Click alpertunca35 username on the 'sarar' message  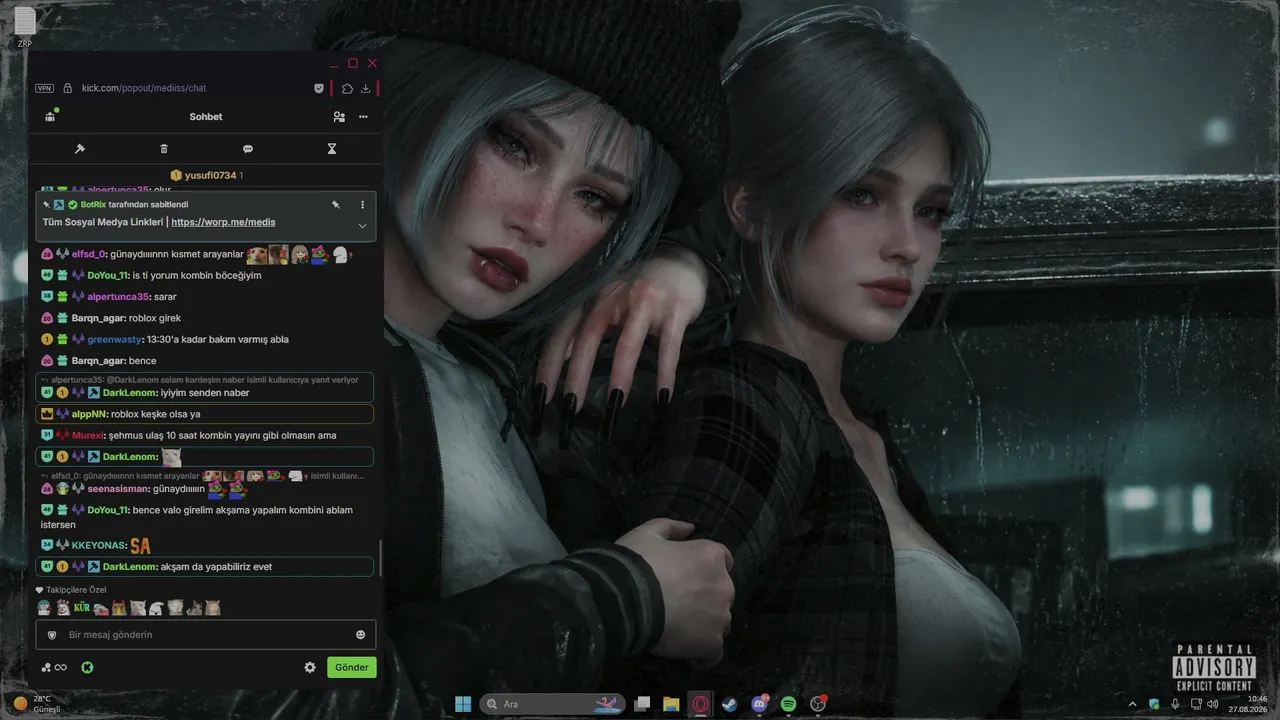[x=118, y=297]
